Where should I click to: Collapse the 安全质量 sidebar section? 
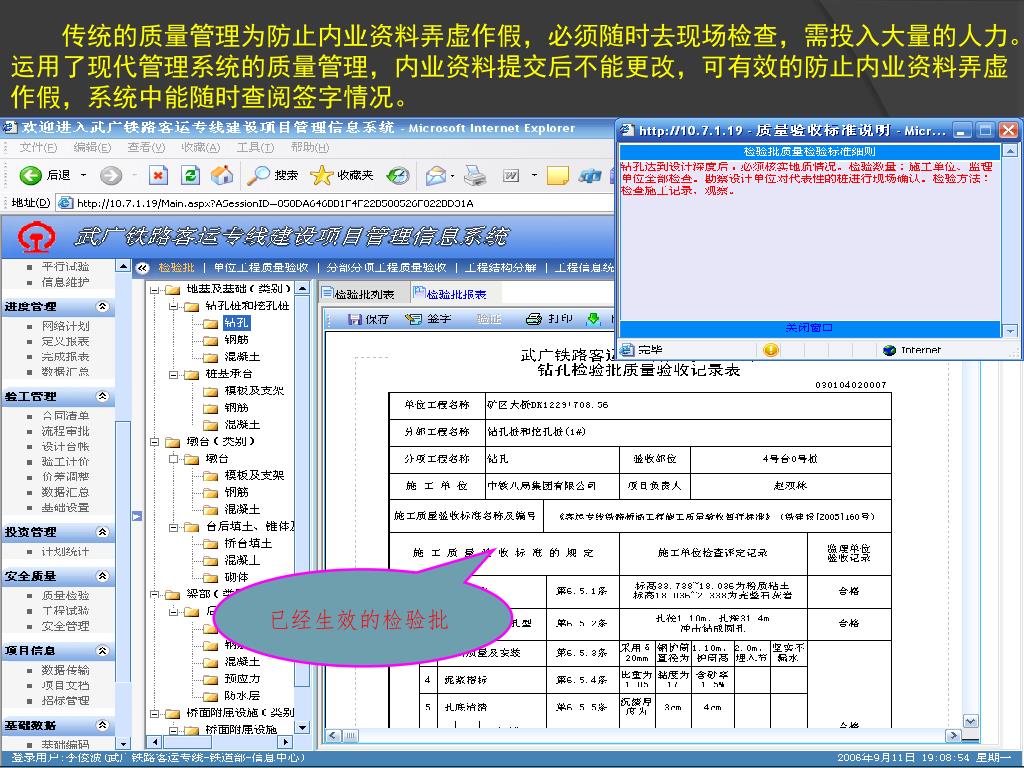(x=103, y=576)
